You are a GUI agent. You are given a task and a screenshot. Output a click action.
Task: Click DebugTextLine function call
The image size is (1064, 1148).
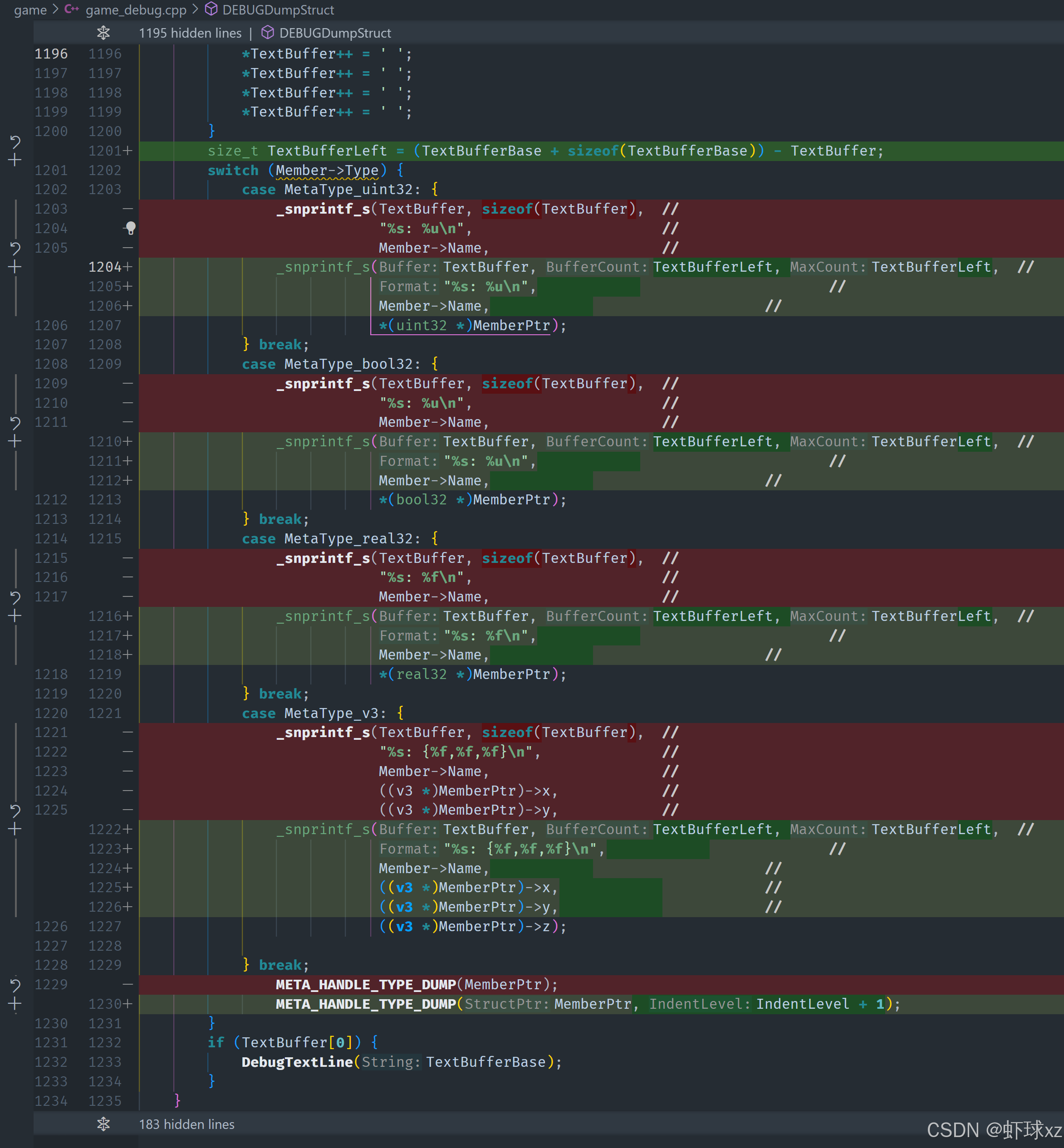pos(297,1062)
